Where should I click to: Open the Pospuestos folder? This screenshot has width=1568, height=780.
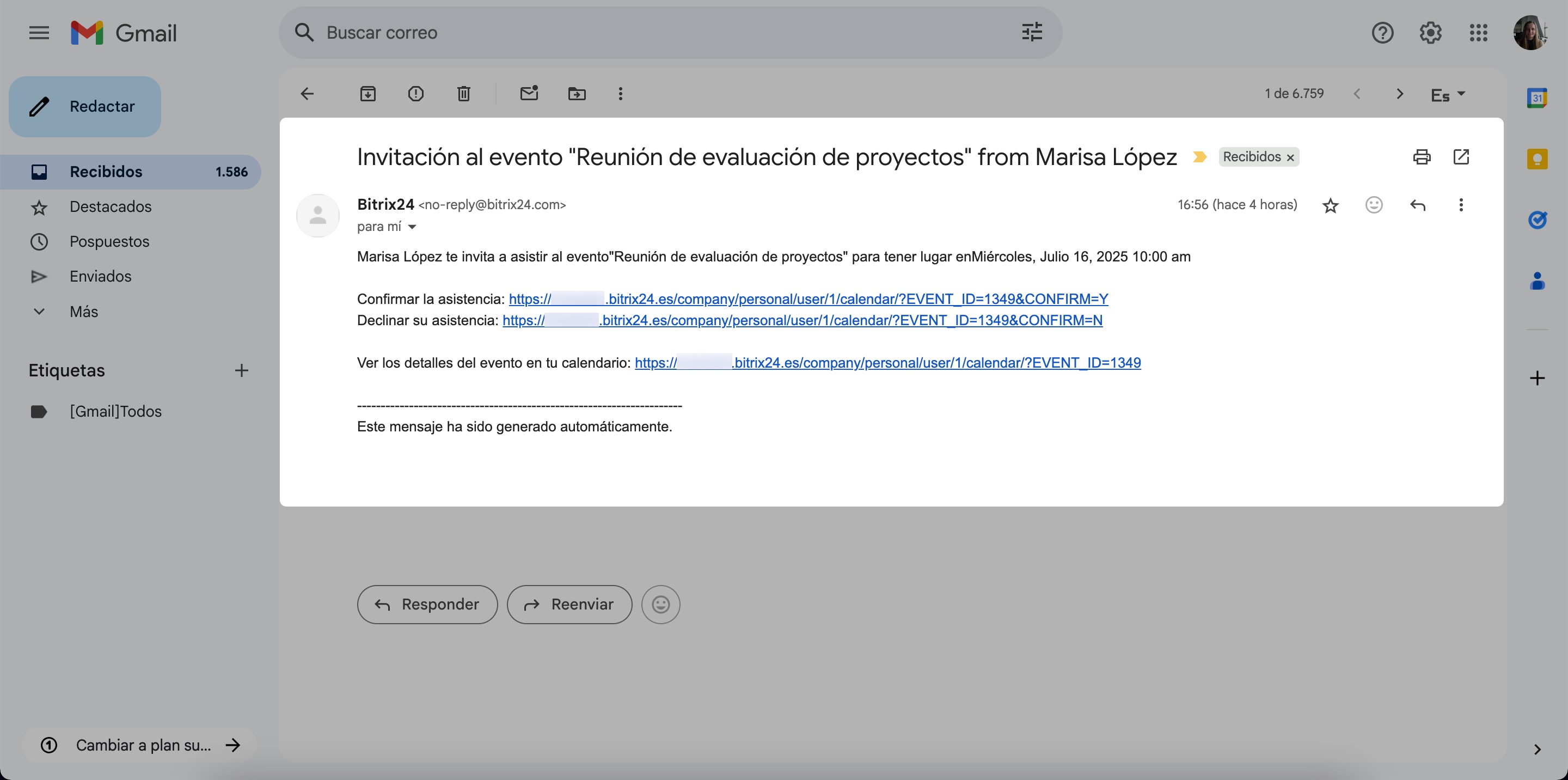point(130,242)
